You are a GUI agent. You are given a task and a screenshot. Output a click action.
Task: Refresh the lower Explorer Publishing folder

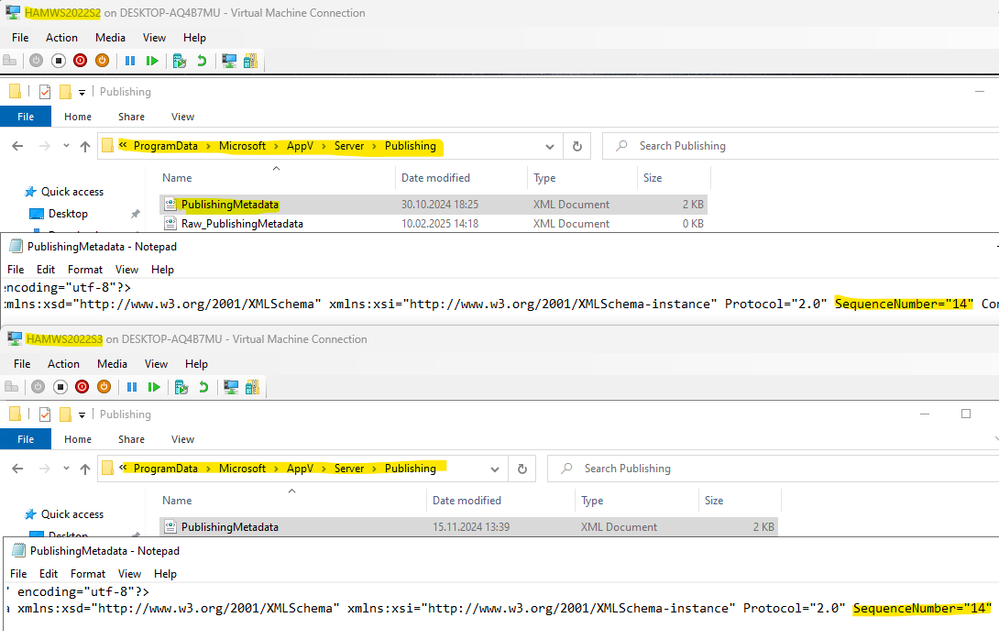tap(522, 468)
